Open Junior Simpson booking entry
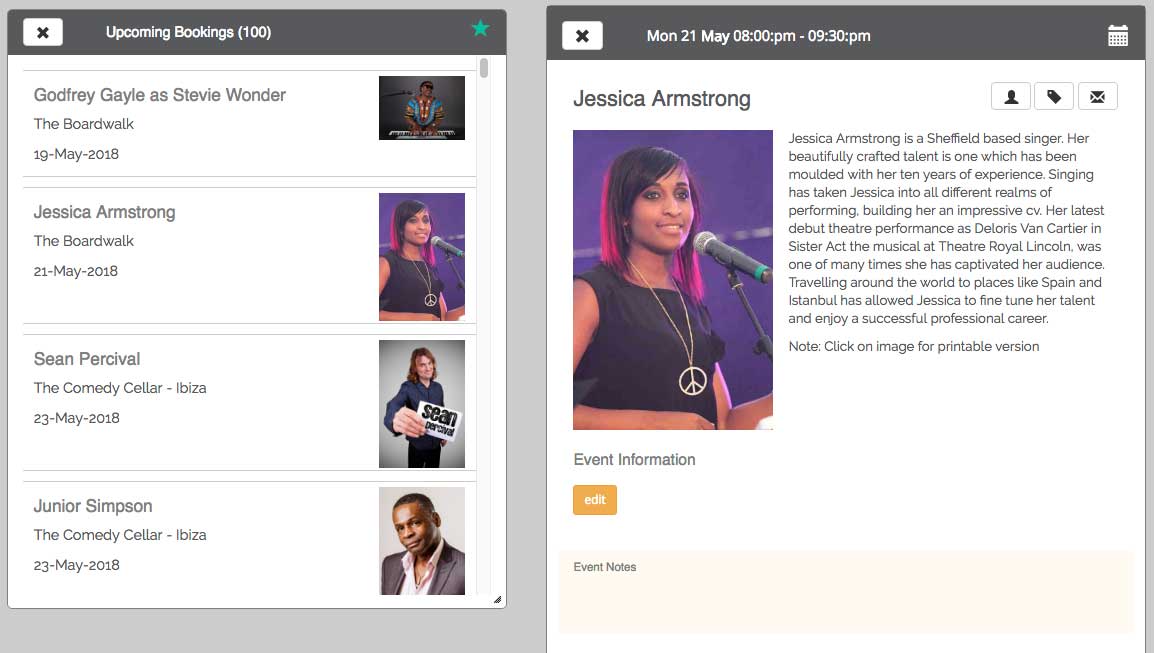The height and width of the screenshot is (653, 1154). (249, 538)
